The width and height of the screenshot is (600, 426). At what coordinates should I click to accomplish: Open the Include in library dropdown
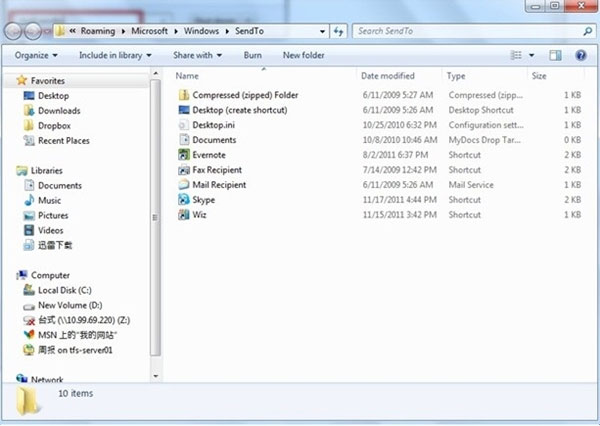click(115, 55)
